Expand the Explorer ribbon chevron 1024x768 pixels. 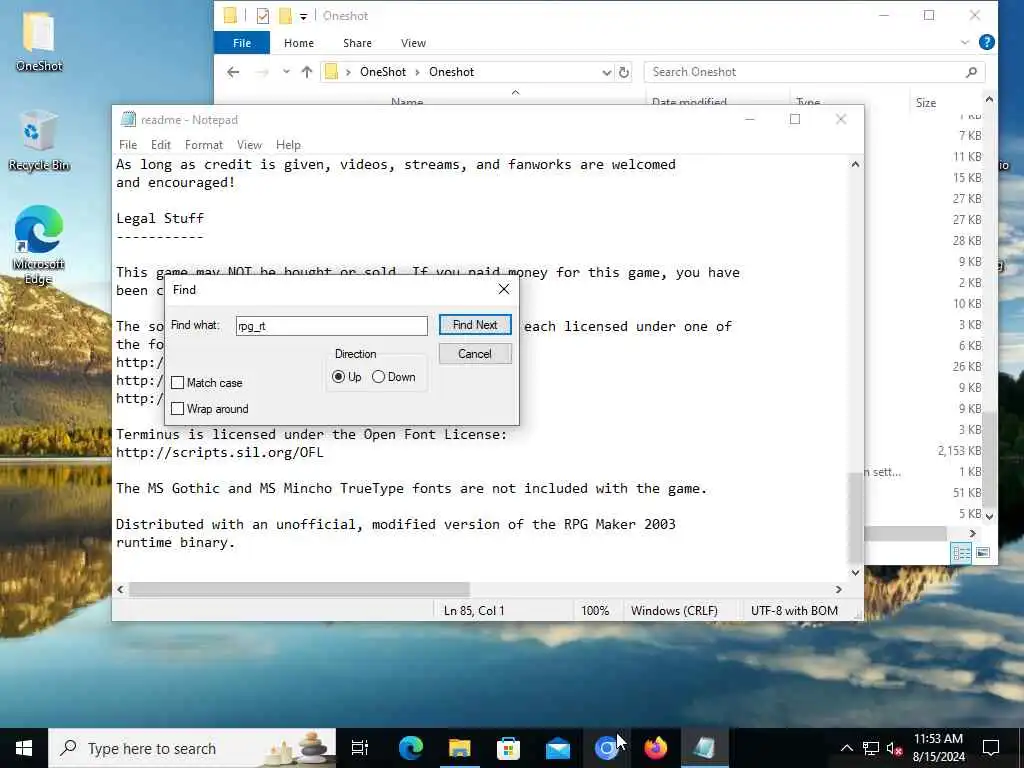click(965, 42)
